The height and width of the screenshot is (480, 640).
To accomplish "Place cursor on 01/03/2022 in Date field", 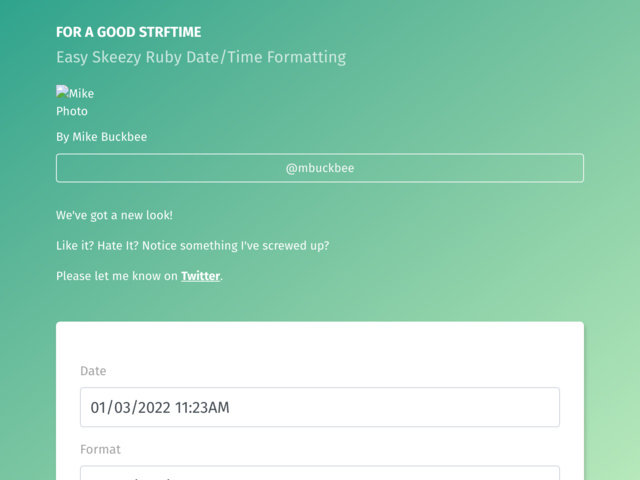I will point(130,408).
